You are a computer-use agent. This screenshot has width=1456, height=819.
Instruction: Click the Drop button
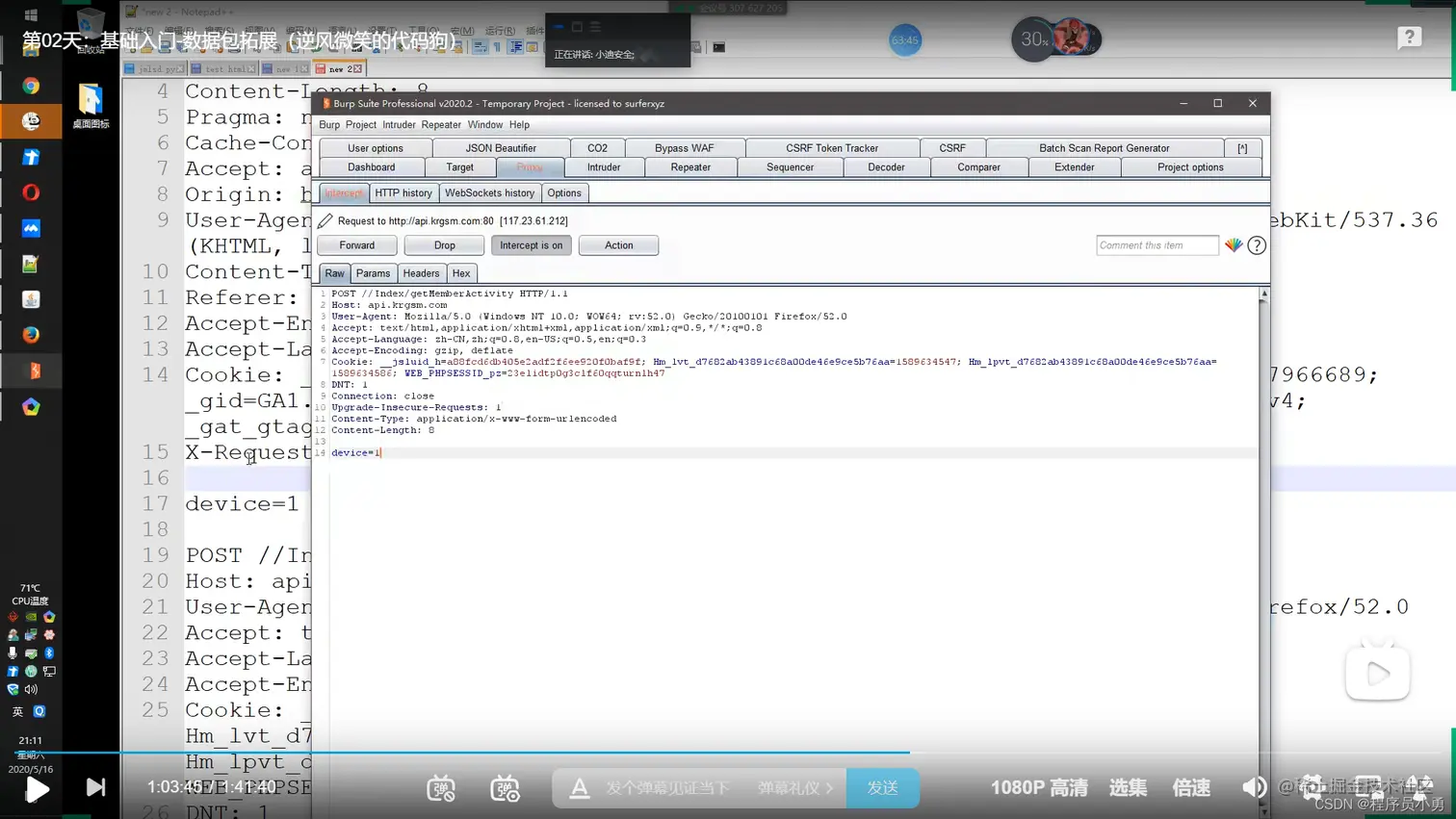click(x=444, y=245)
